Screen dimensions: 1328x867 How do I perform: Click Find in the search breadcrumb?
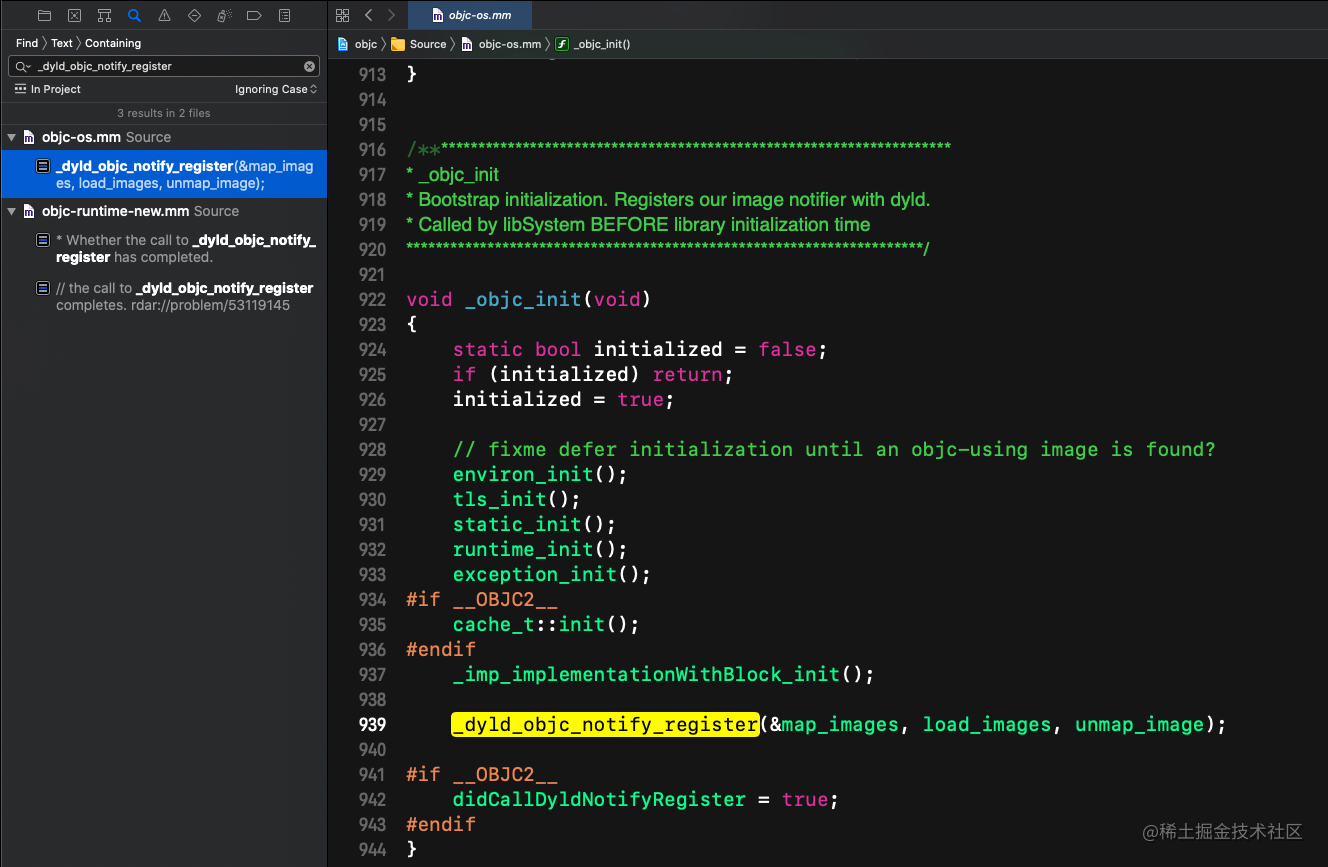(27, 43)
